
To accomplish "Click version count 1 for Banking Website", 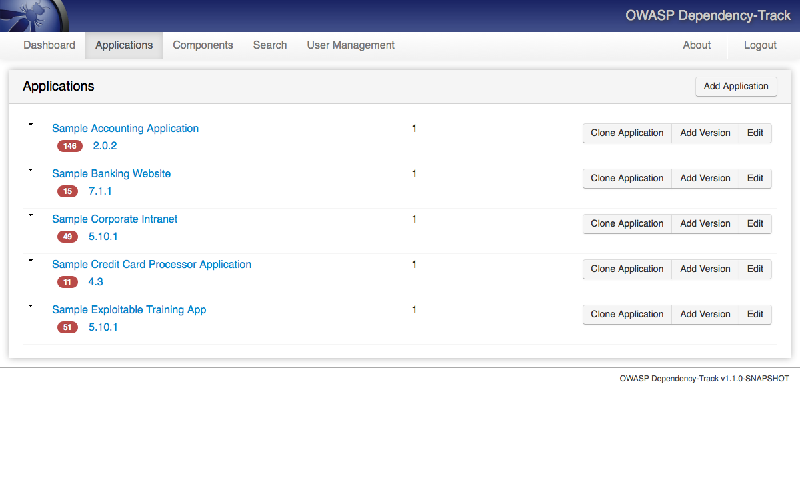I will (414, 174).
